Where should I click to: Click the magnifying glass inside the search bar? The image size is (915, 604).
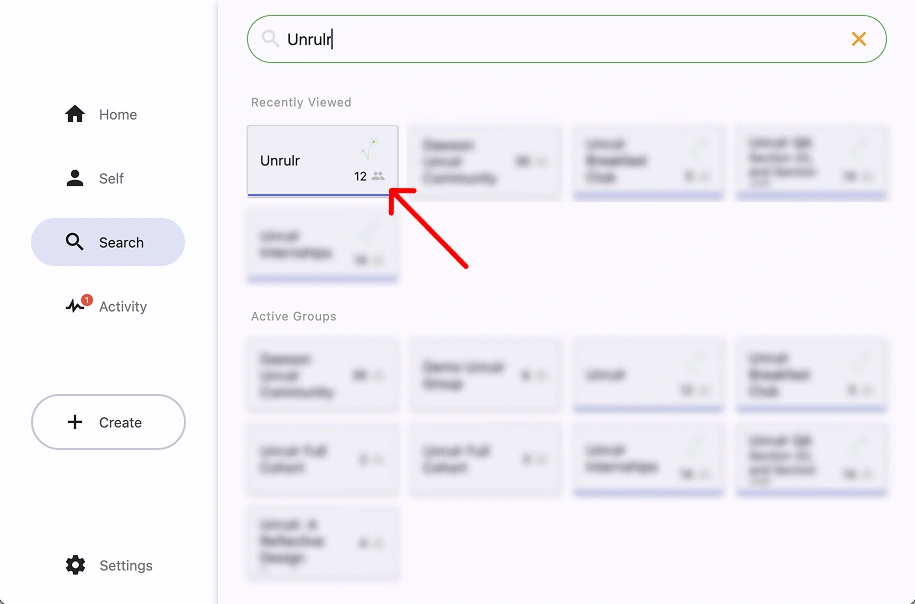tap(269, 39)
